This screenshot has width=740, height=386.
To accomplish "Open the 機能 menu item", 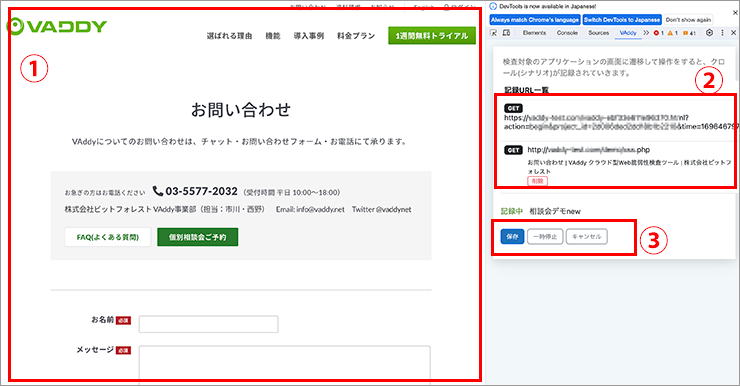I will 273,36.
